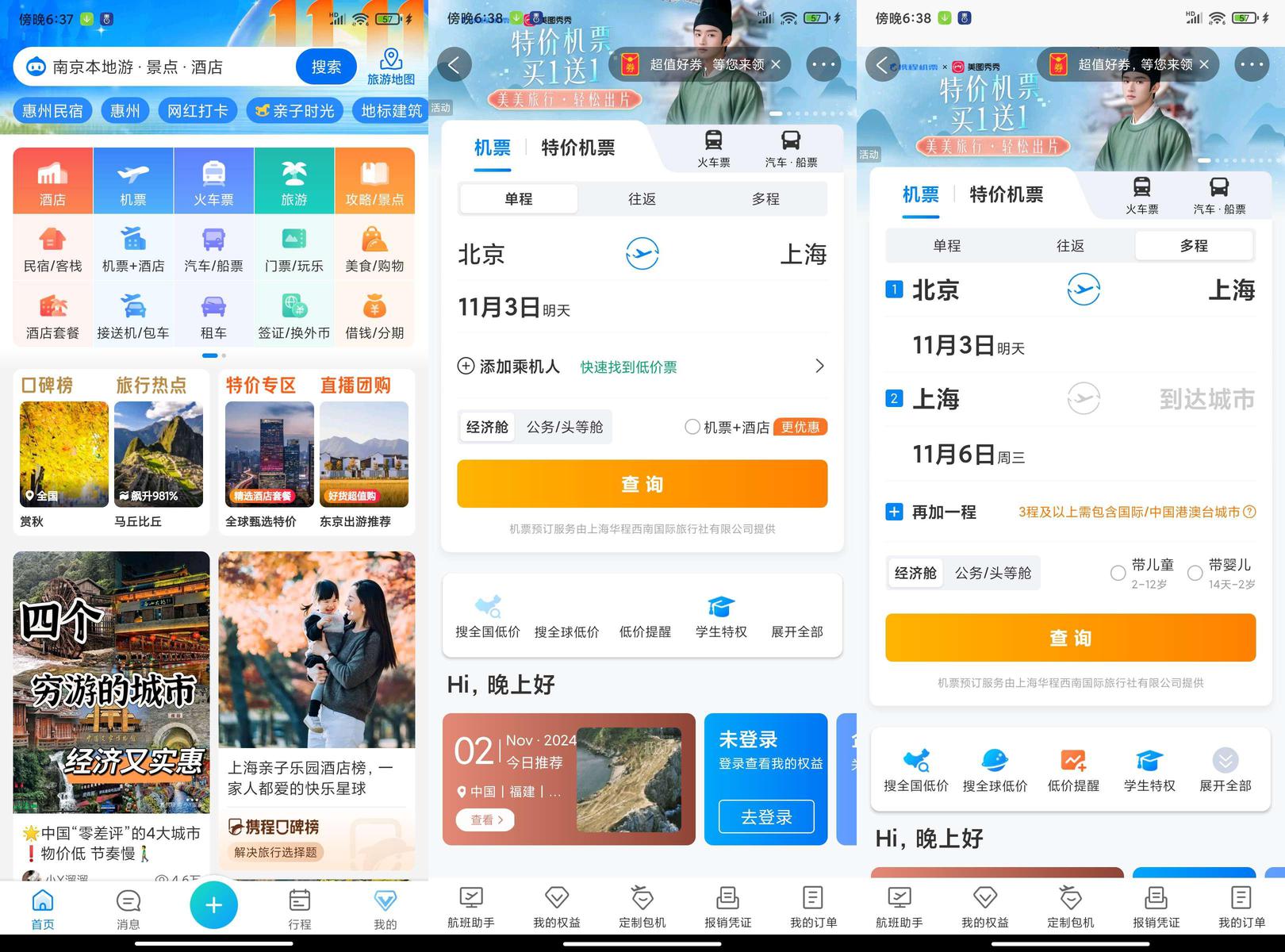Enable the 机票+酒店 radio option

pos(692,427)
